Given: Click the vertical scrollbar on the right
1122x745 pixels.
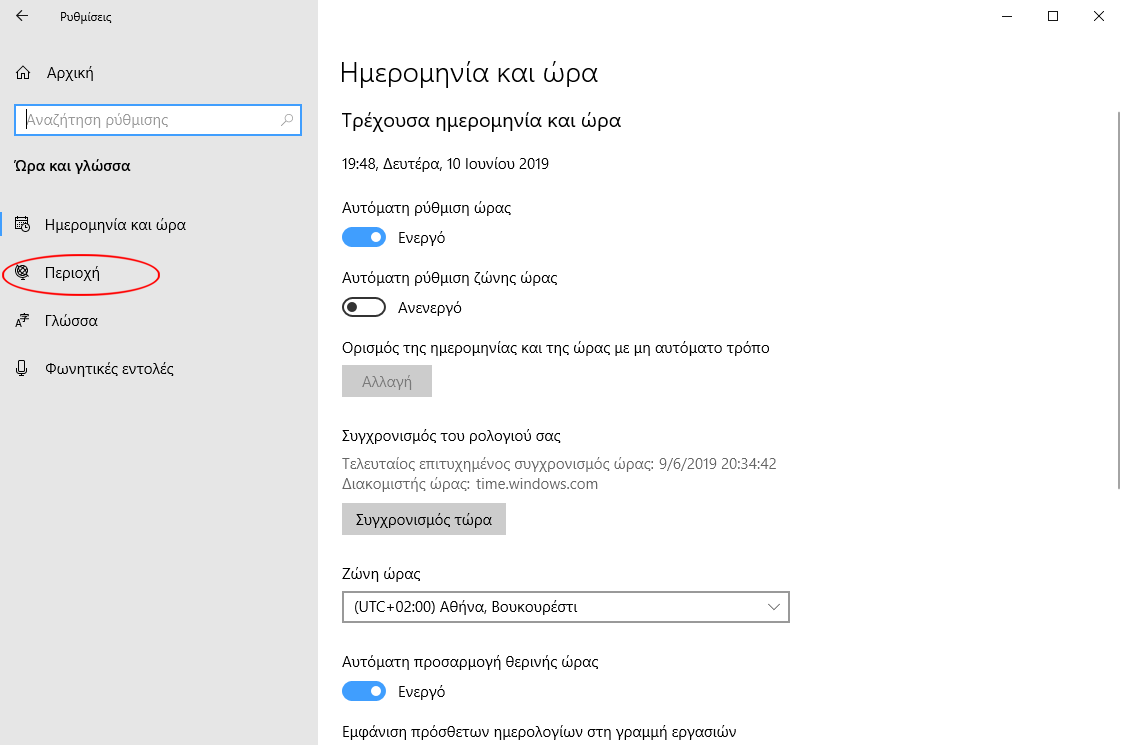Looking at the screenshot, I should coord(1117,300).
